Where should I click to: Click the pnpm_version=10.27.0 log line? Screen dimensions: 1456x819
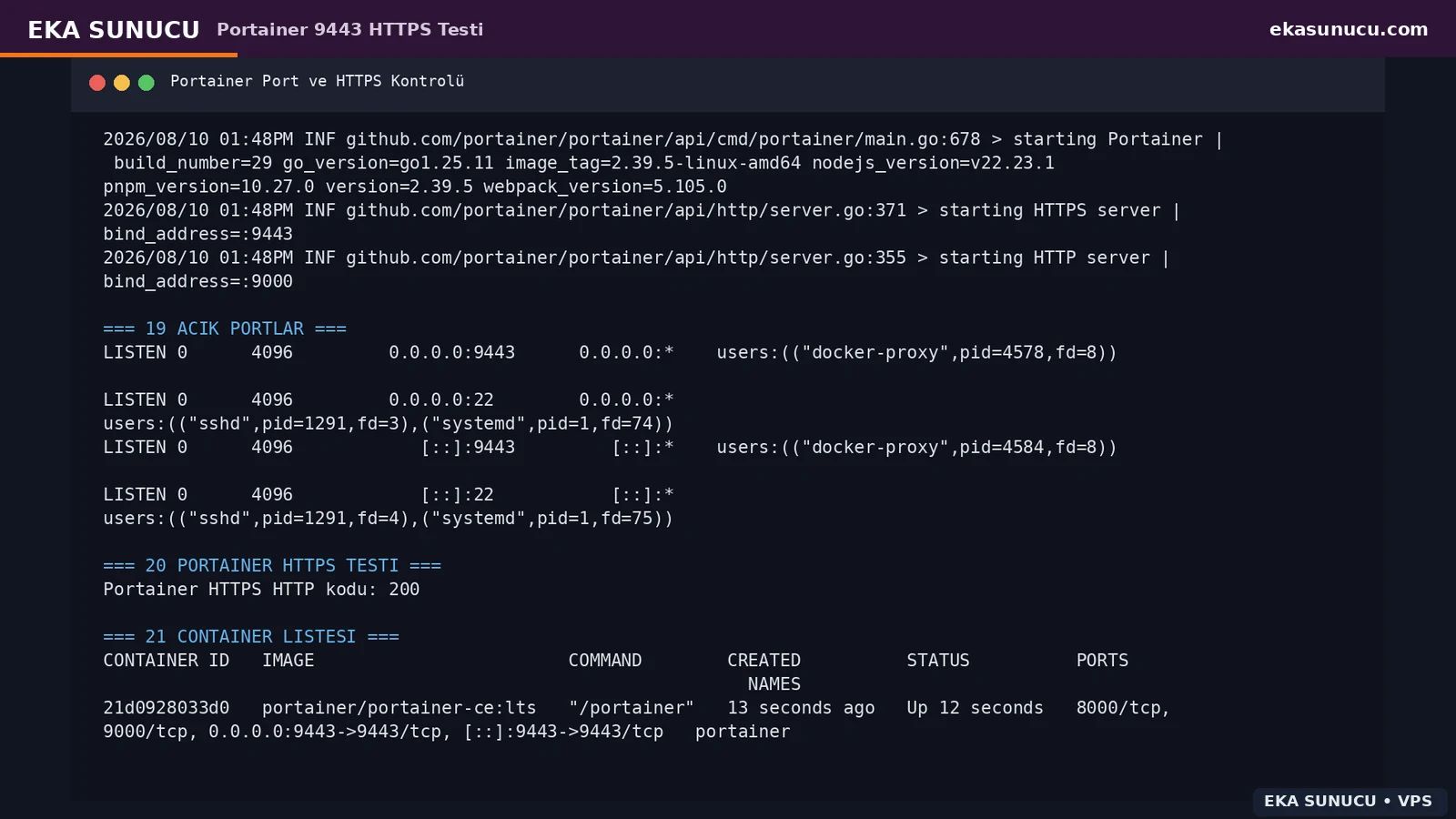pyautogui.click(x=415, y=187)
